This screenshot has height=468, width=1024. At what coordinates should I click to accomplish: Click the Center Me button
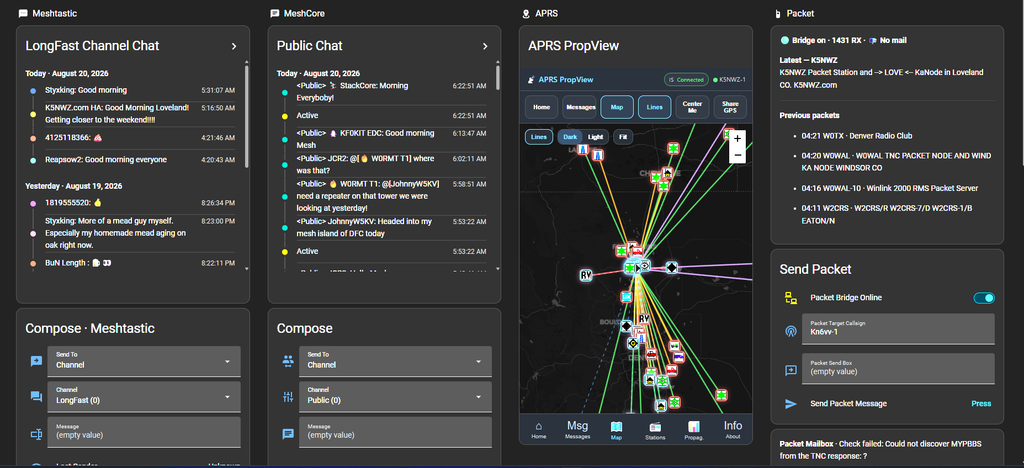tap(692, 107)
